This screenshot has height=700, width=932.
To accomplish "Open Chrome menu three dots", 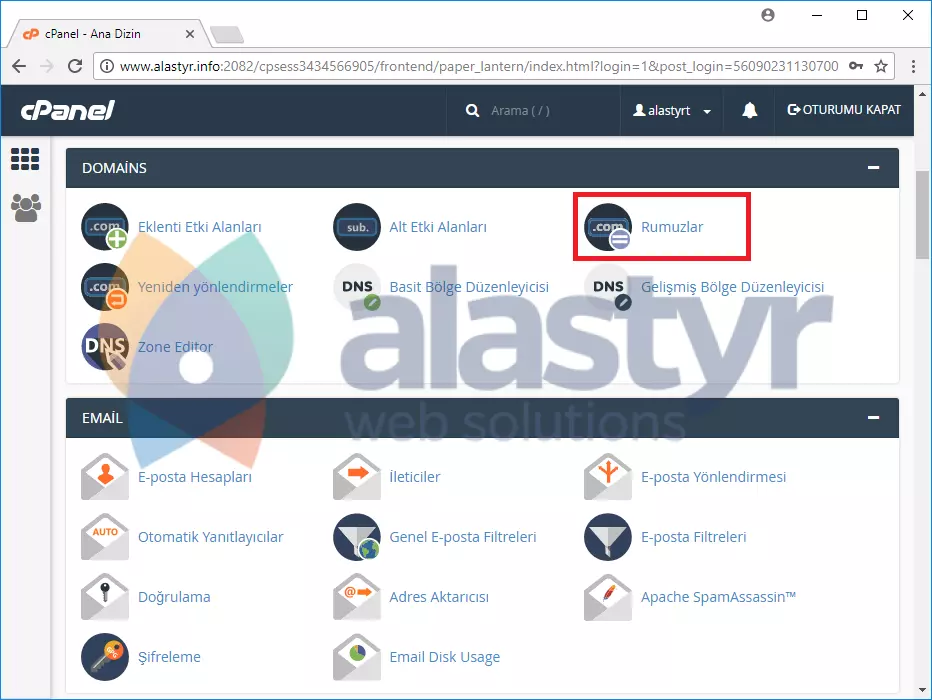I will coord(914,66).
